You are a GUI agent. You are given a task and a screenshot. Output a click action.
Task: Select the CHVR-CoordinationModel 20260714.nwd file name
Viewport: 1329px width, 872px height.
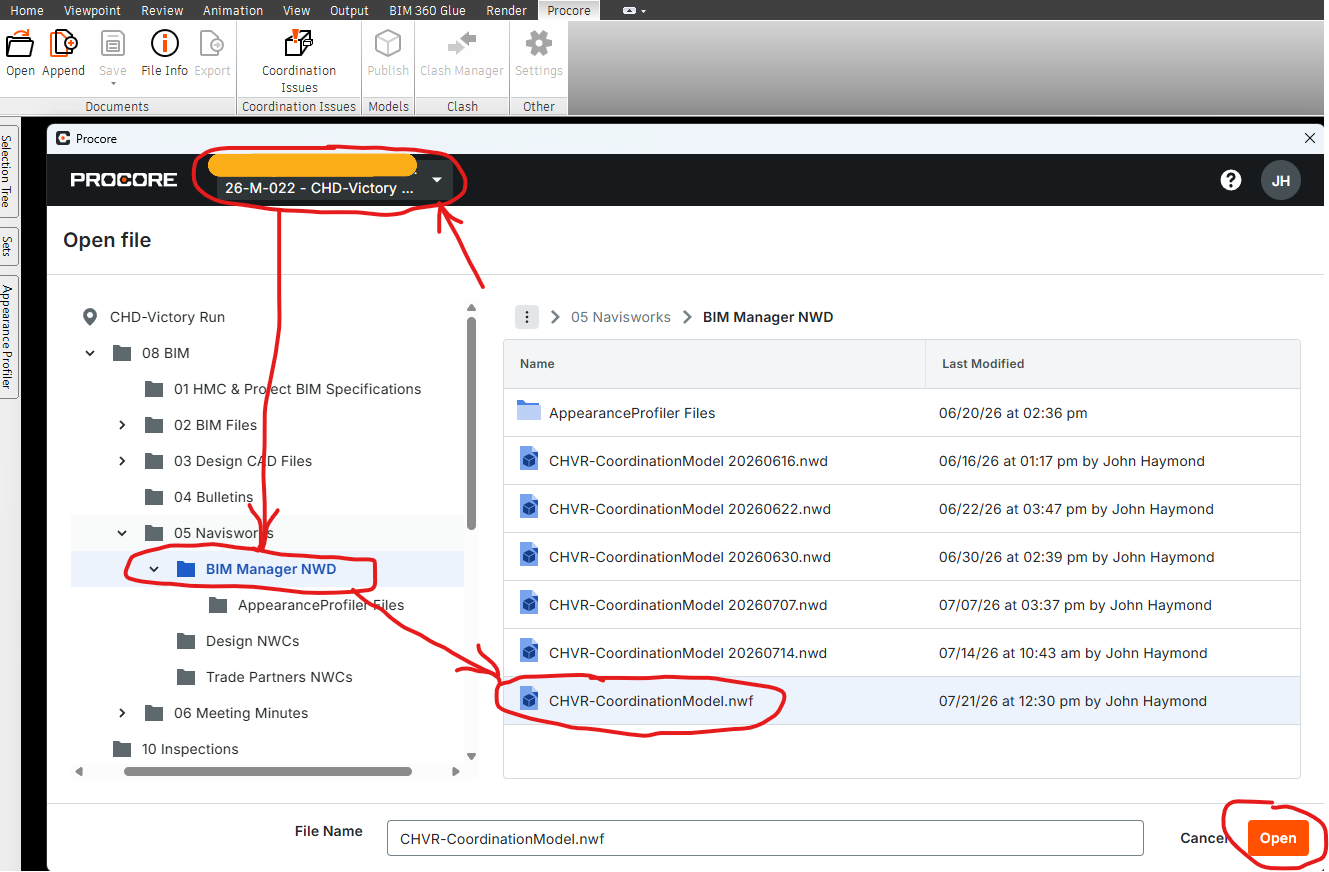688,653
